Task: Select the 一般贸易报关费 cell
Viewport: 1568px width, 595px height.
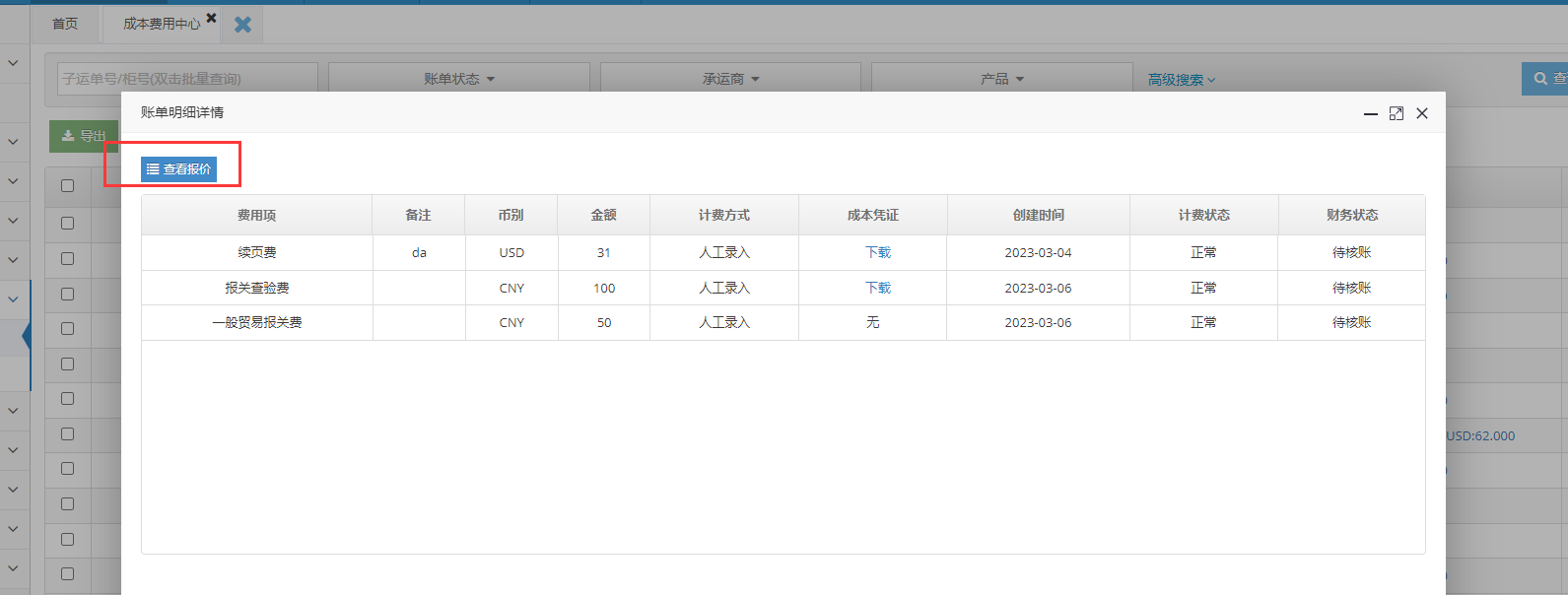Action: click(x=256, y=322)
